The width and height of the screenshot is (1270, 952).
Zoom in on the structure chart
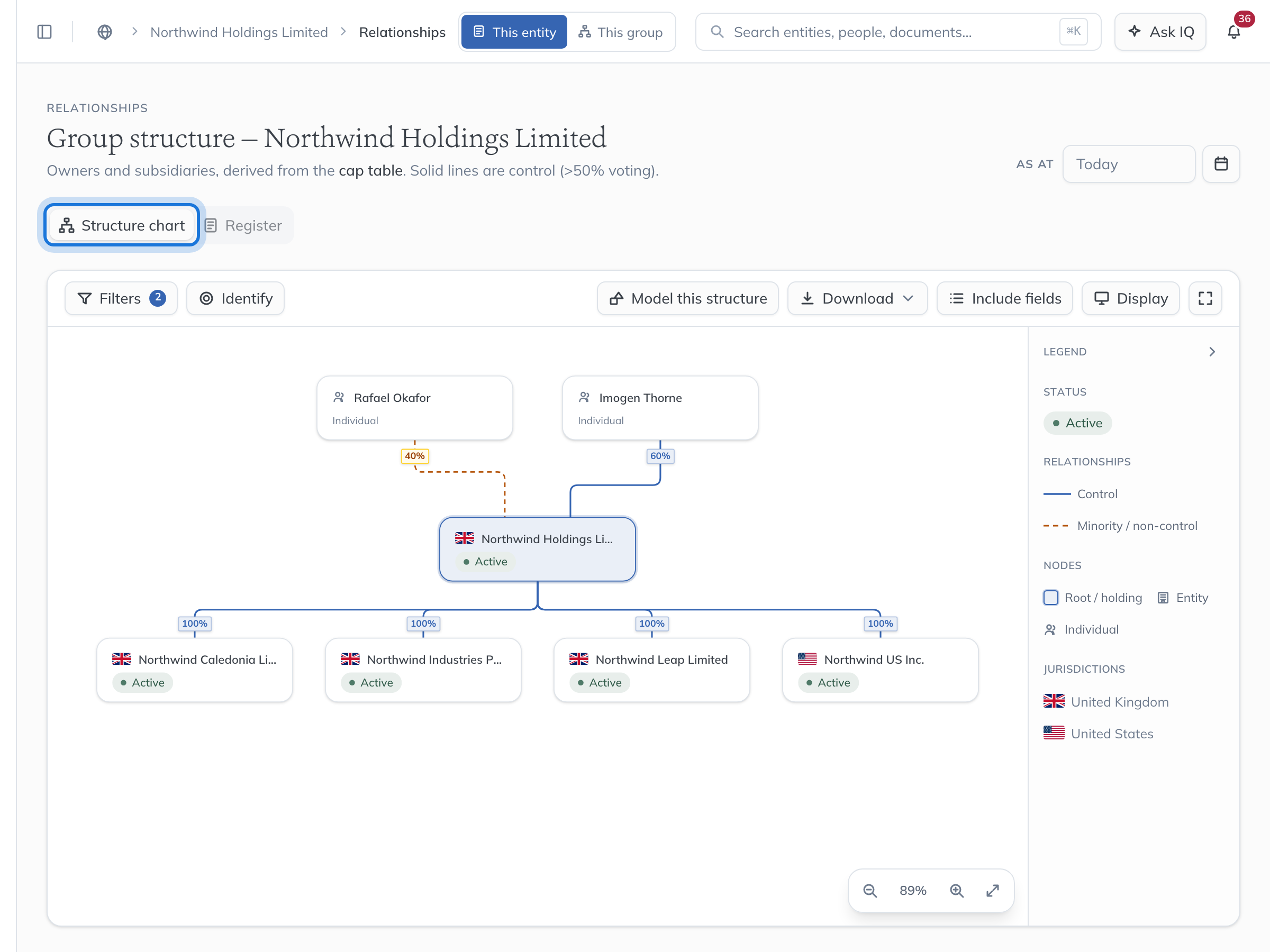tap(957, 890)
